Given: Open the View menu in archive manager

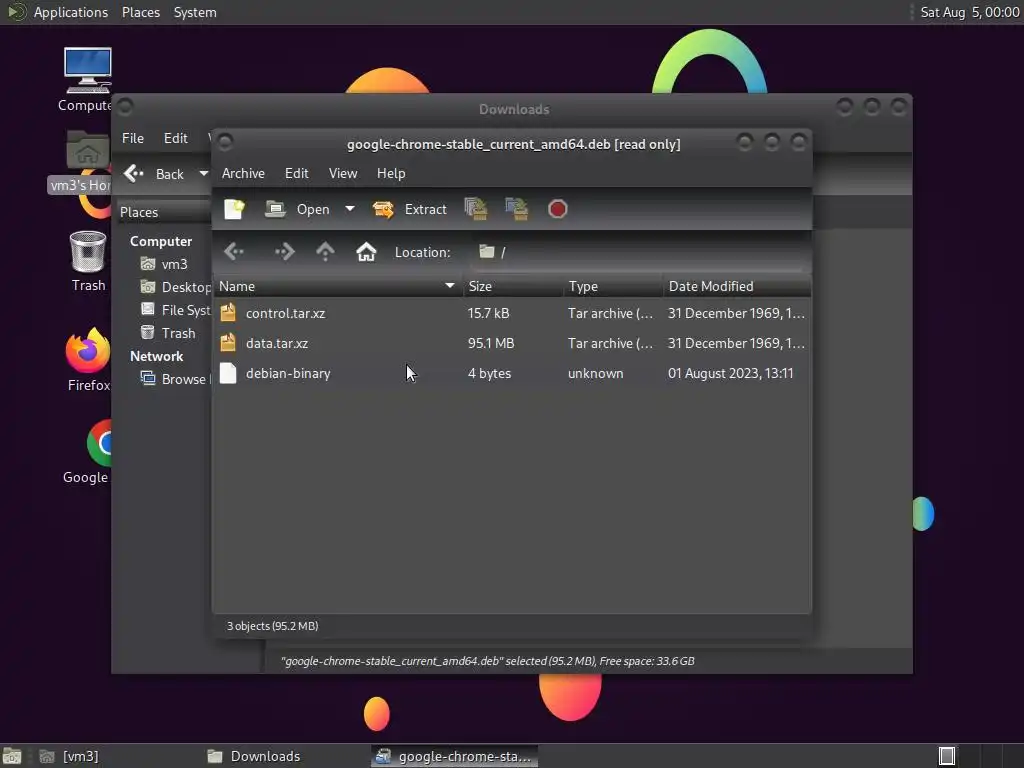Looking at the screenshot, I should coord(343,173).
